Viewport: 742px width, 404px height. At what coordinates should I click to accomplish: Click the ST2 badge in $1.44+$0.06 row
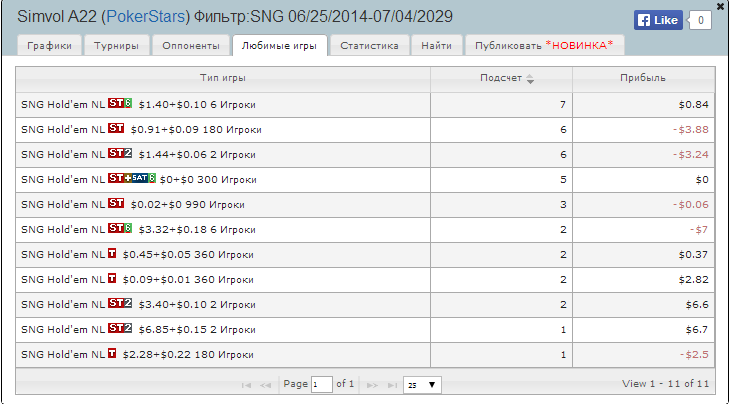[120, 153]
